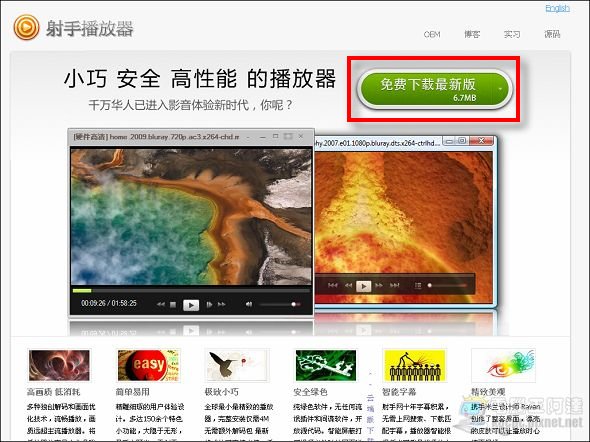Open the red 'easy' ball thumbnail
Image resolution: width=590 pixels, height=442 pixels.
click(148, 365)
